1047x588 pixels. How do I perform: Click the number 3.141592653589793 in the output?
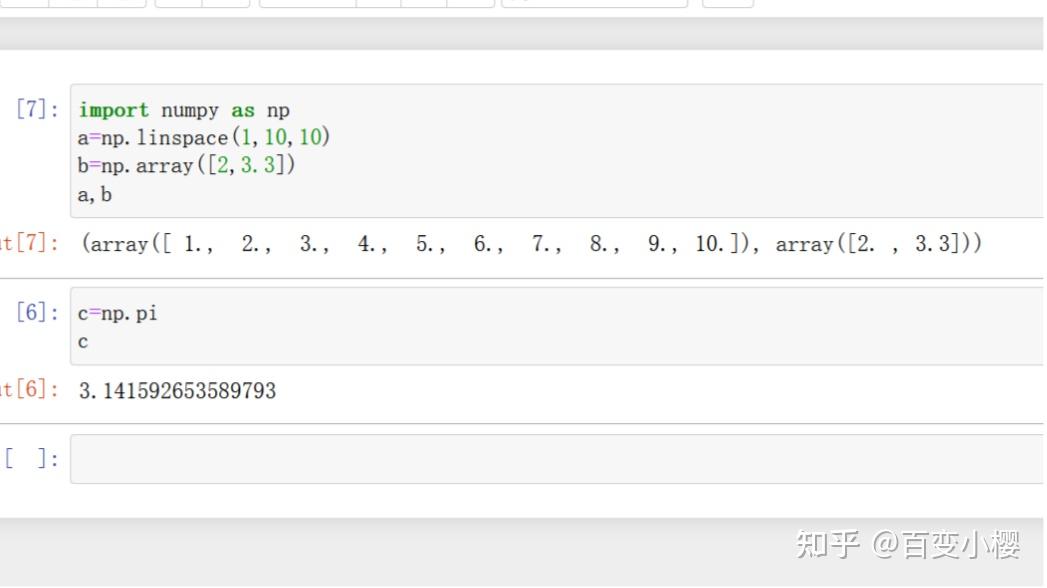(x=177, y=391)
